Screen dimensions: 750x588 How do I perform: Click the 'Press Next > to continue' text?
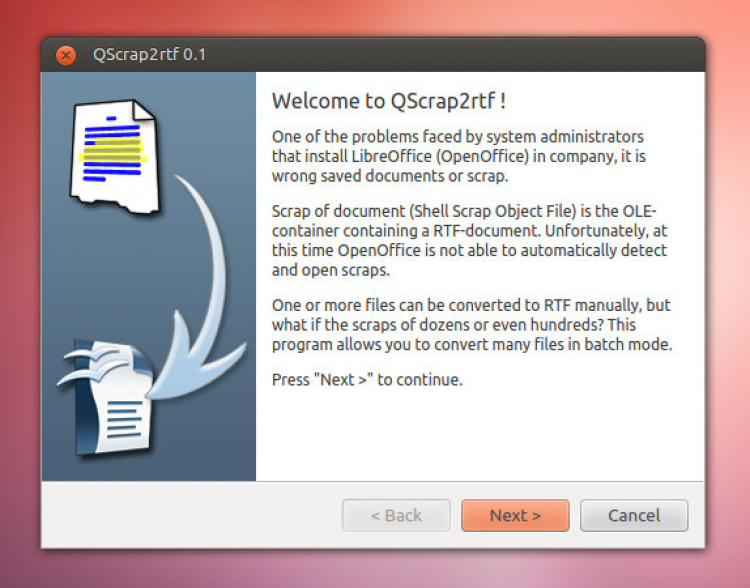pos(367,380)
